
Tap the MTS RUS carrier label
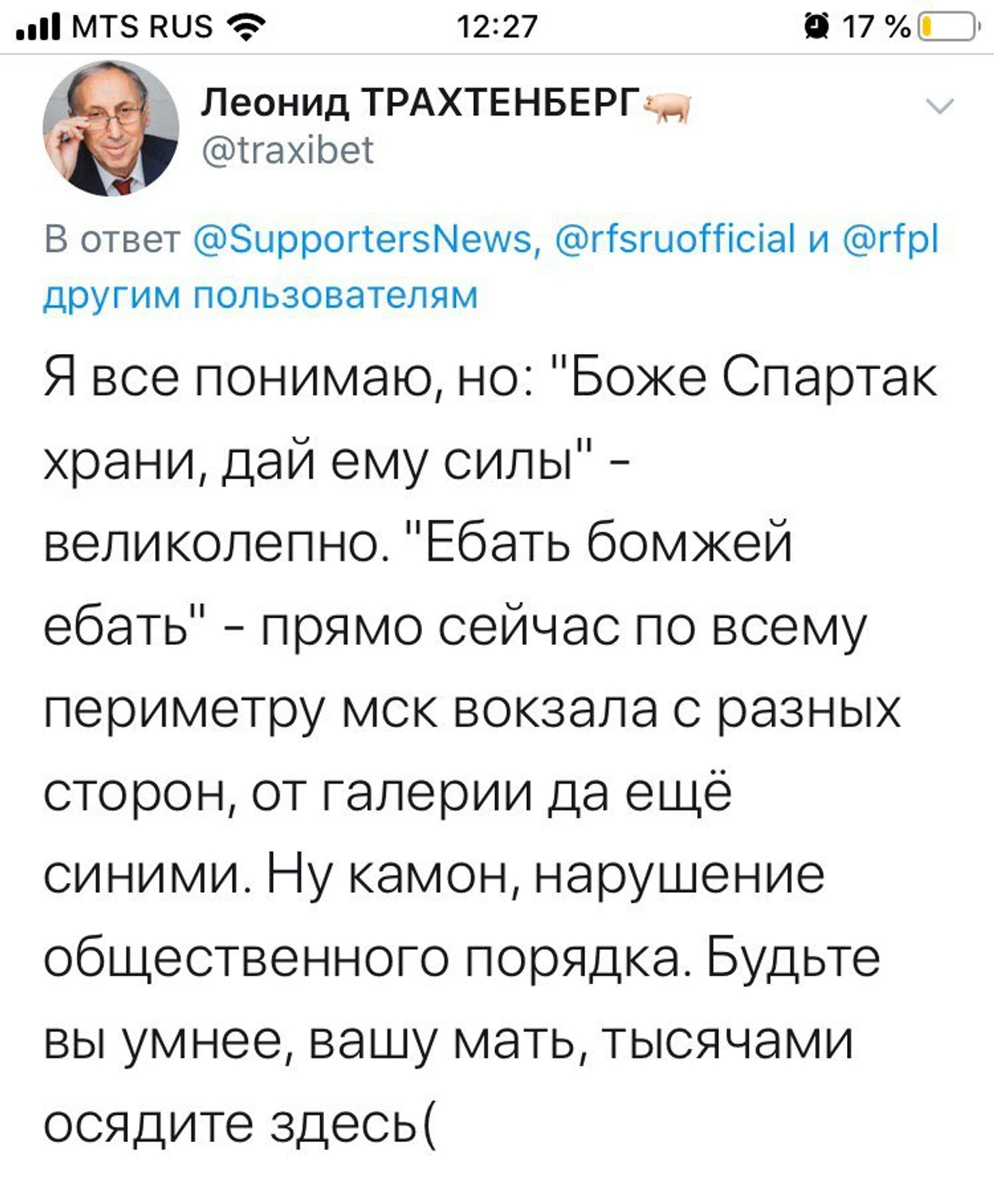click(142, 27)
